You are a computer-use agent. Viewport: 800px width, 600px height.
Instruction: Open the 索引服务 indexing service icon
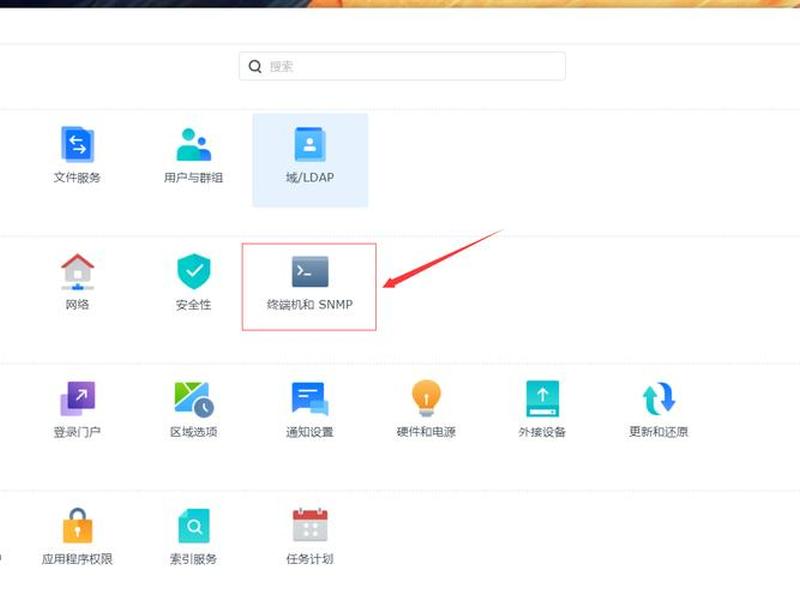click(x=193, y=526)
